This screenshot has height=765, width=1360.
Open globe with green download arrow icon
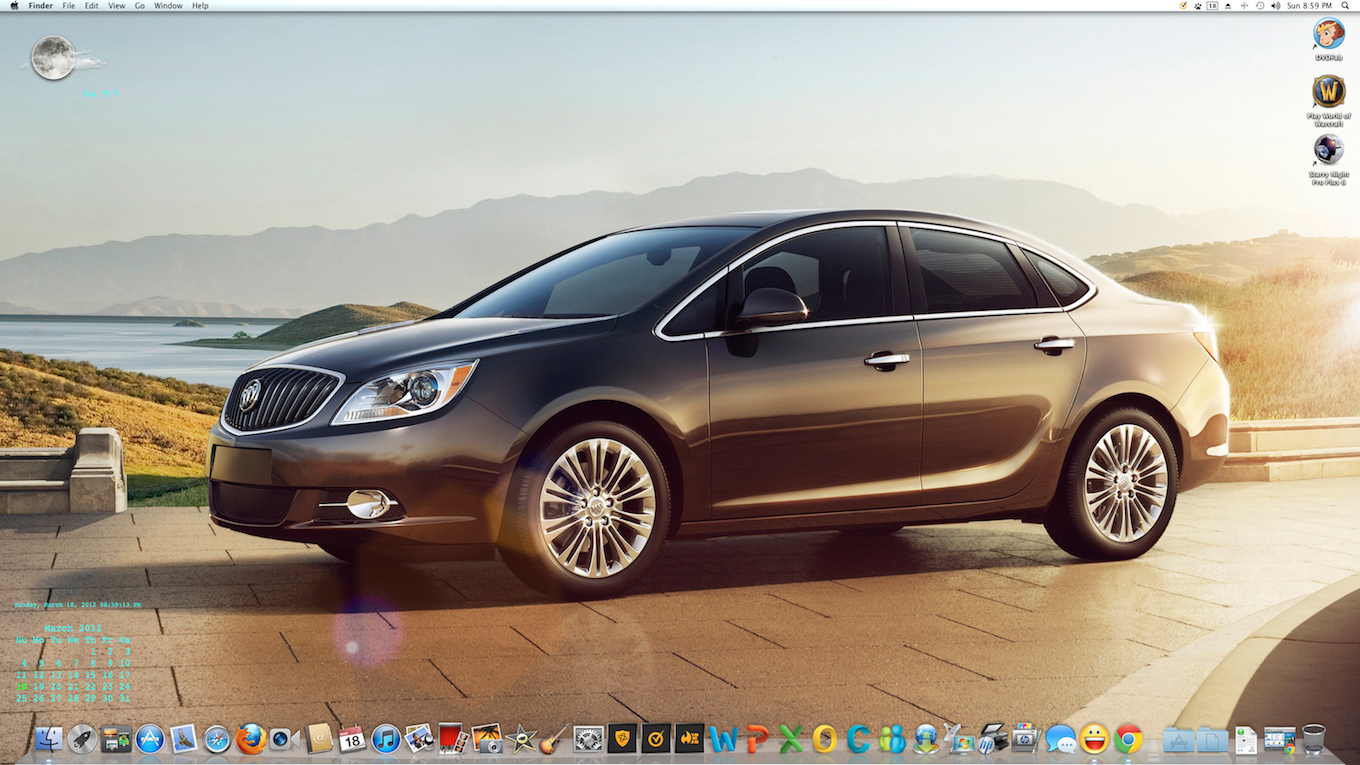click(x=926, y=739)
